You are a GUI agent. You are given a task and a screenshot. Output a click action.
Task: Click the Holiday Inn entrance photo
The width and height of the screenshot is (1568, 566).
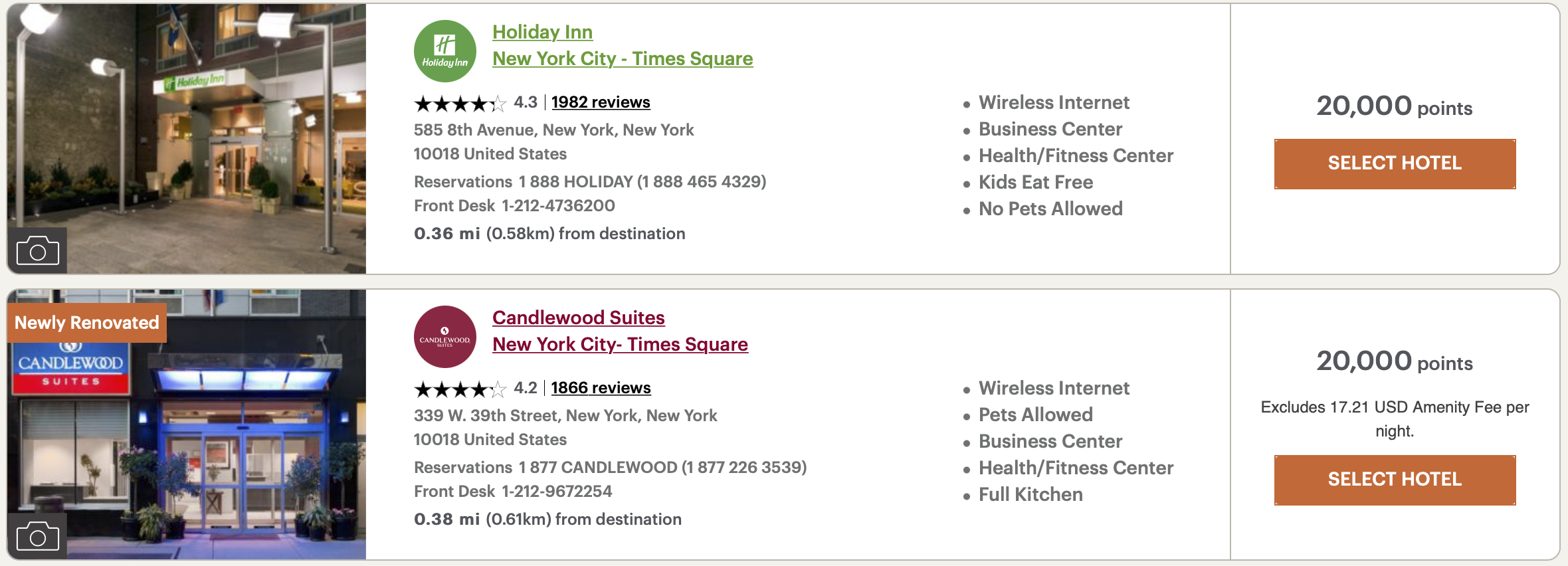pos(187,138)
